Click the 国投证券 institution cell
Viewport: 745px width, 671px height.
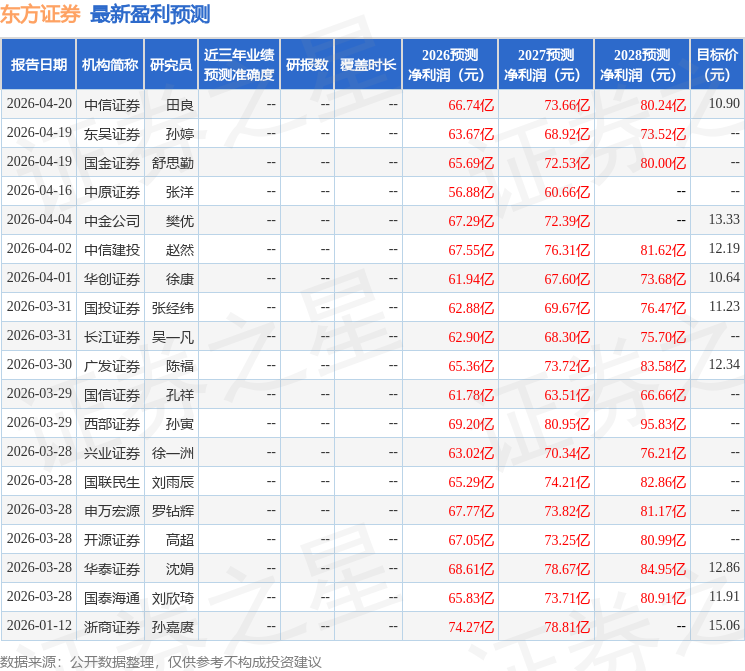pos(112,308)
